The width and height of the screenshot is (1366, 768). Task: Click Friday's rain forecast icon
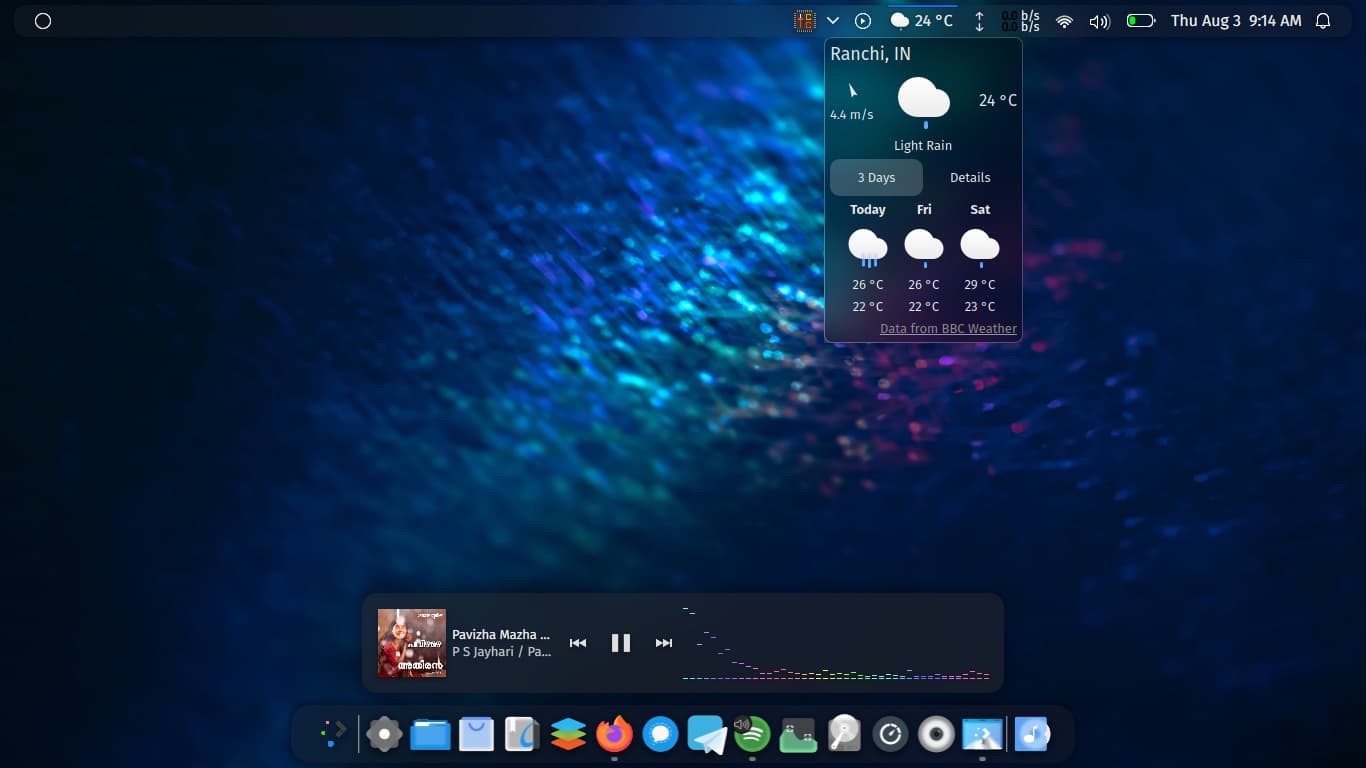coord(923,246)
